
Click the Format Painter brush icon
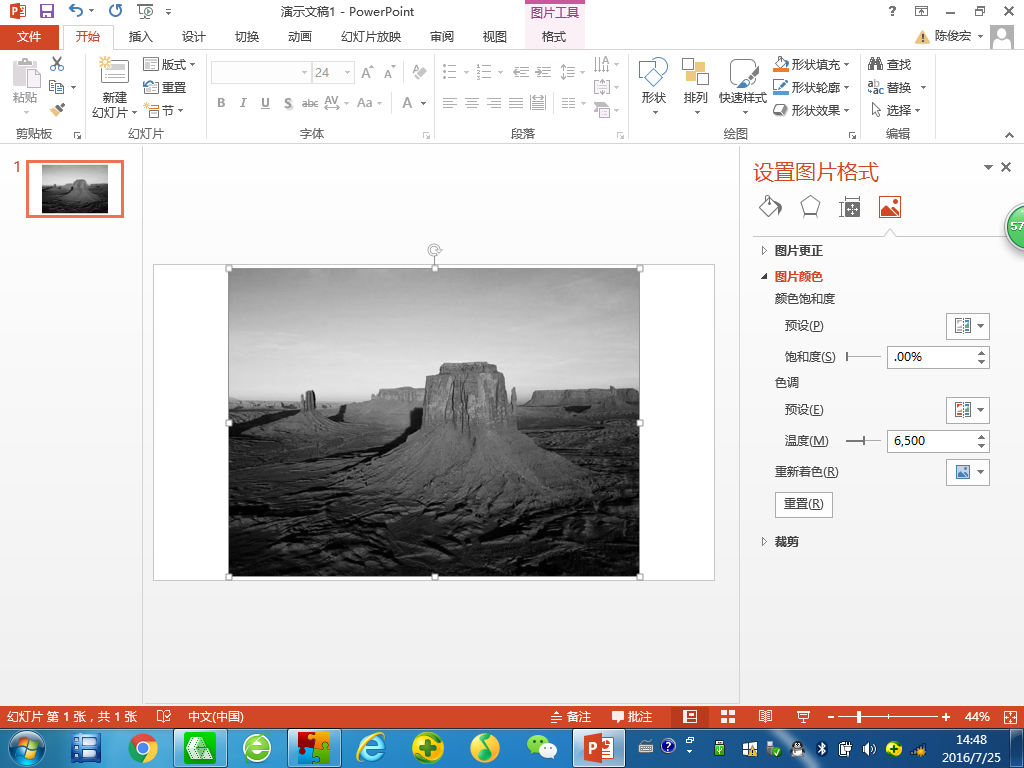click(57, 110)
